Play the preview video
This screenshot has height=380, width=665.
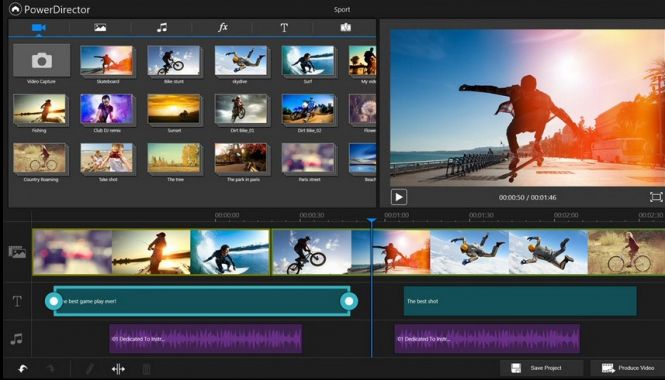(x=399, y=197)
